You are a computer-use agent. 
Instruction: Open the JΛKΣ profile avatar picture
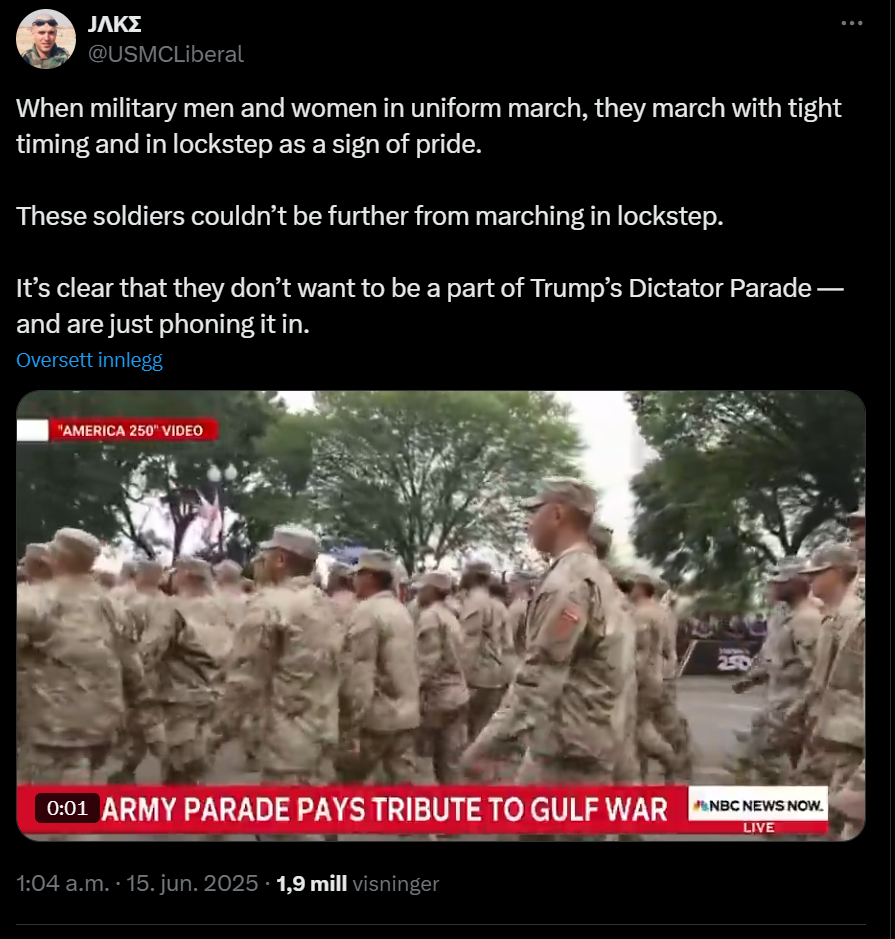[45, 40]
